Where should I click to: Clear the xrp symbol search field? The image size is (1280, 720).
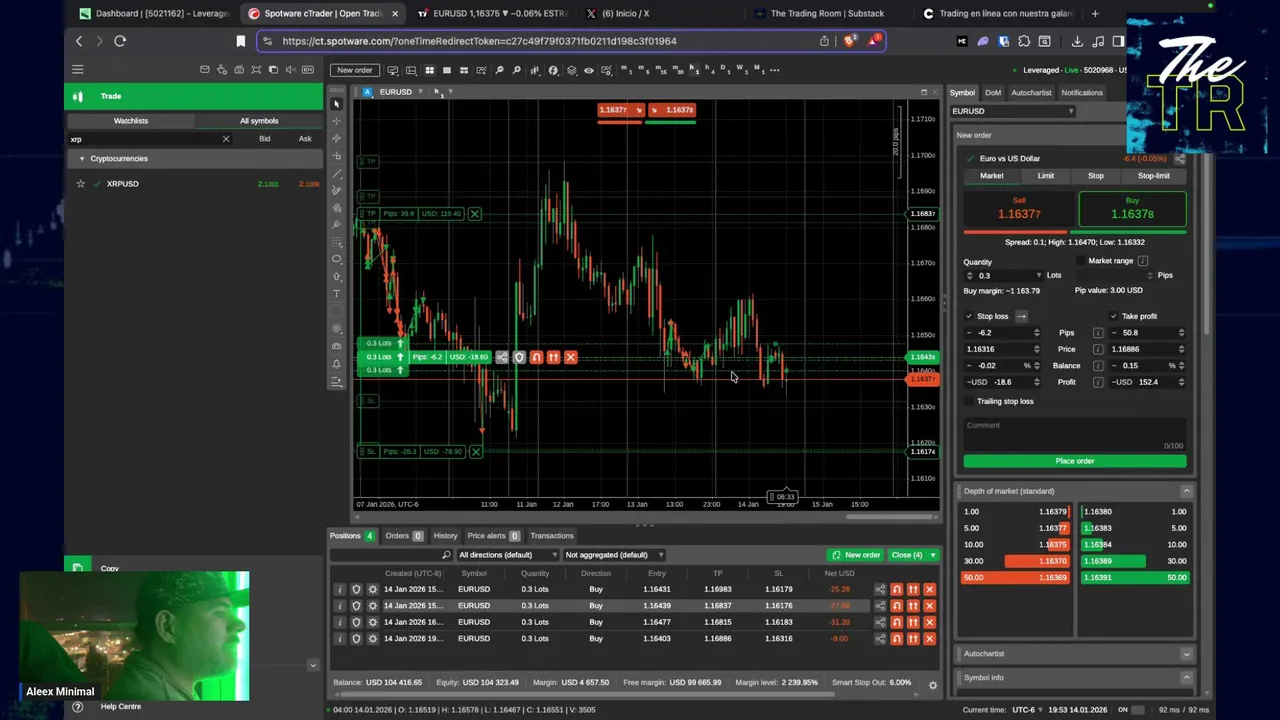click(226, 139)
